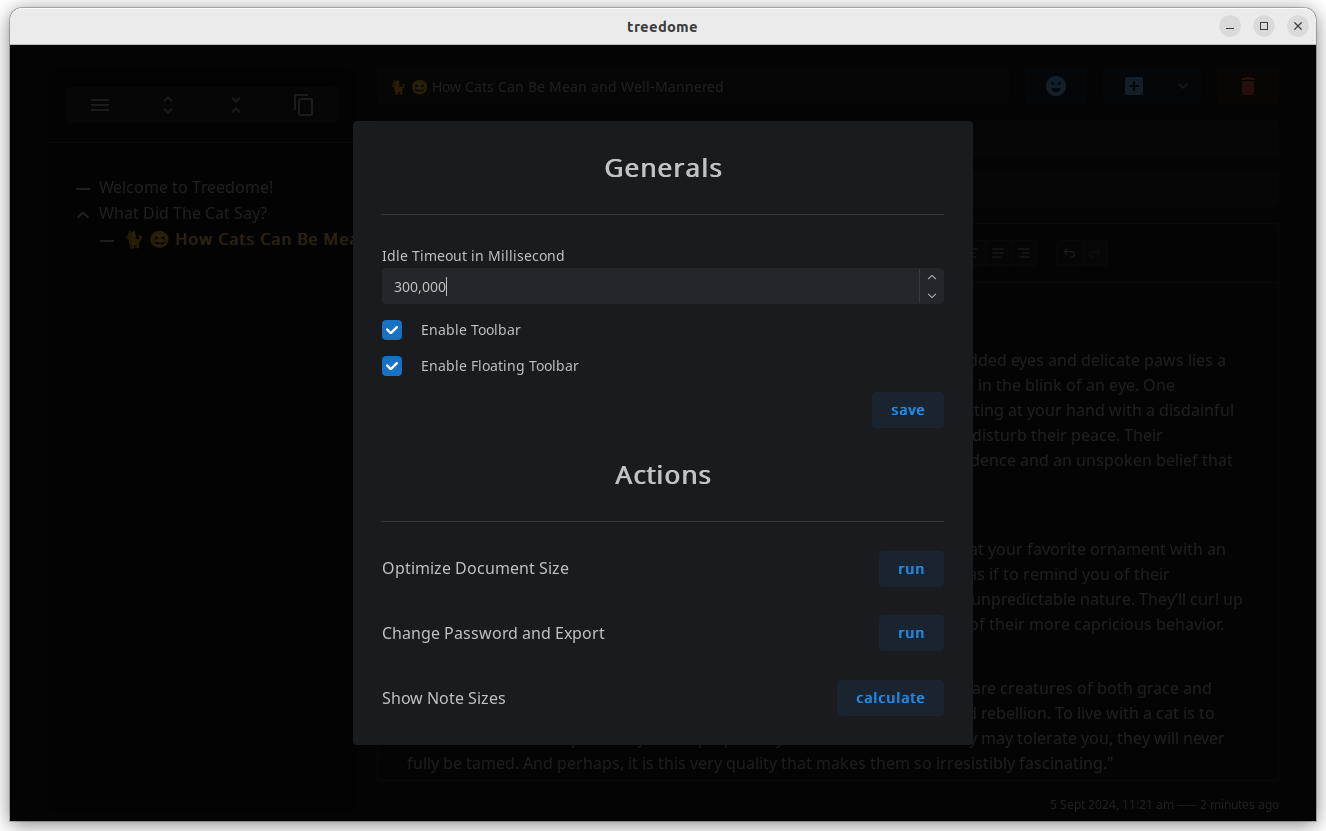Click the expand-all notes icon
The width and height of the screenshot is (1326, 831).
tap(168, 105)
